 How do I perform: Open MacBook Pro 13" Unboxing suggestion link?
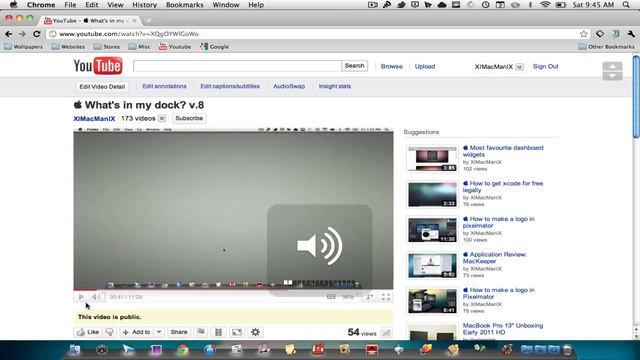pyautogui.click(x=503, y=329)
